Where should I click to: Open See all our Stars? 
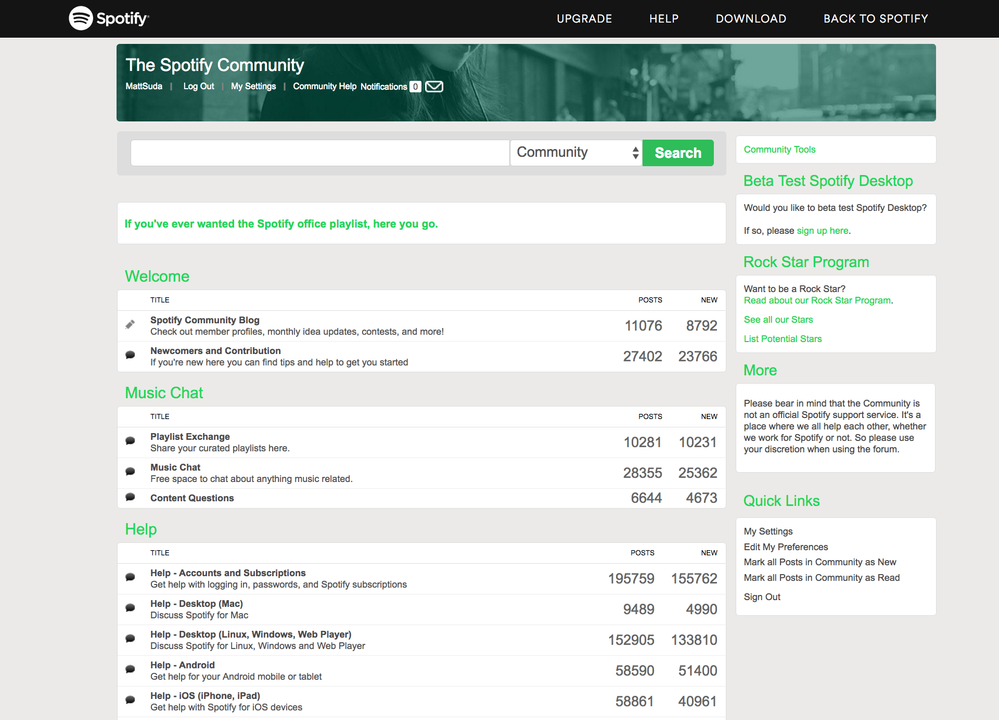(778, 319)
